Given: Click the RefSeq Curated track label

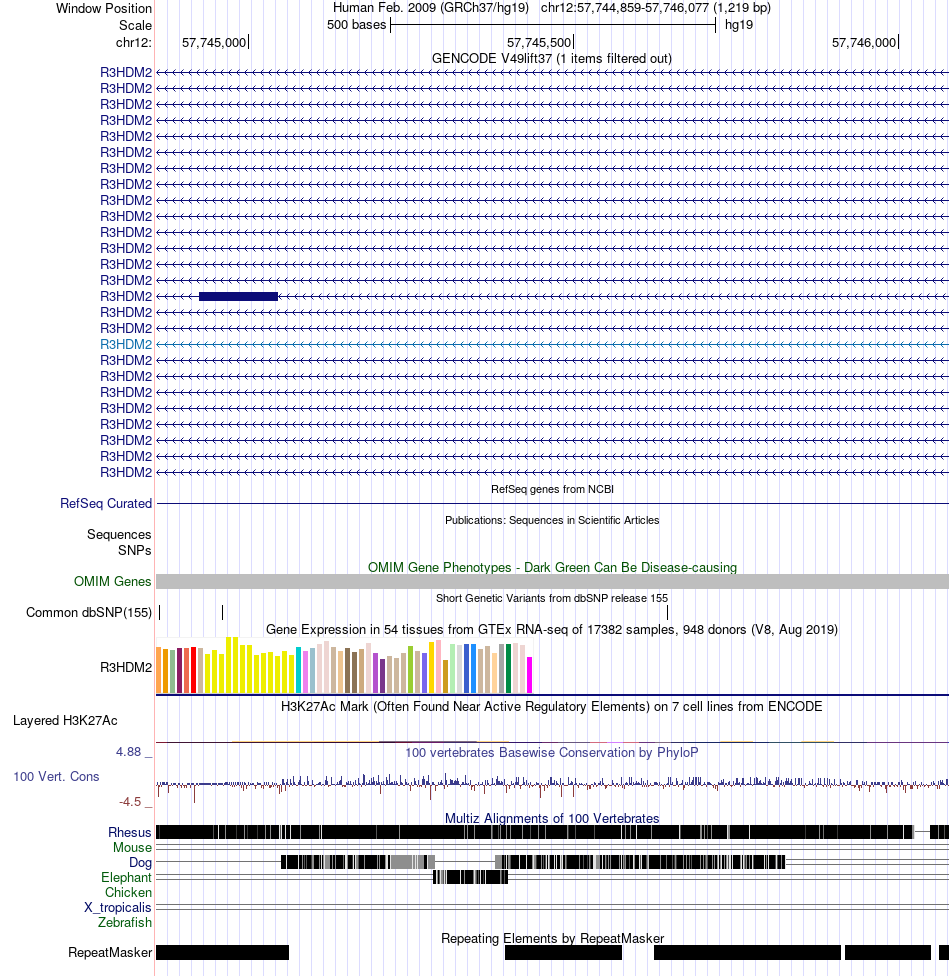Looking at the screenshot, I should point(106,503).
